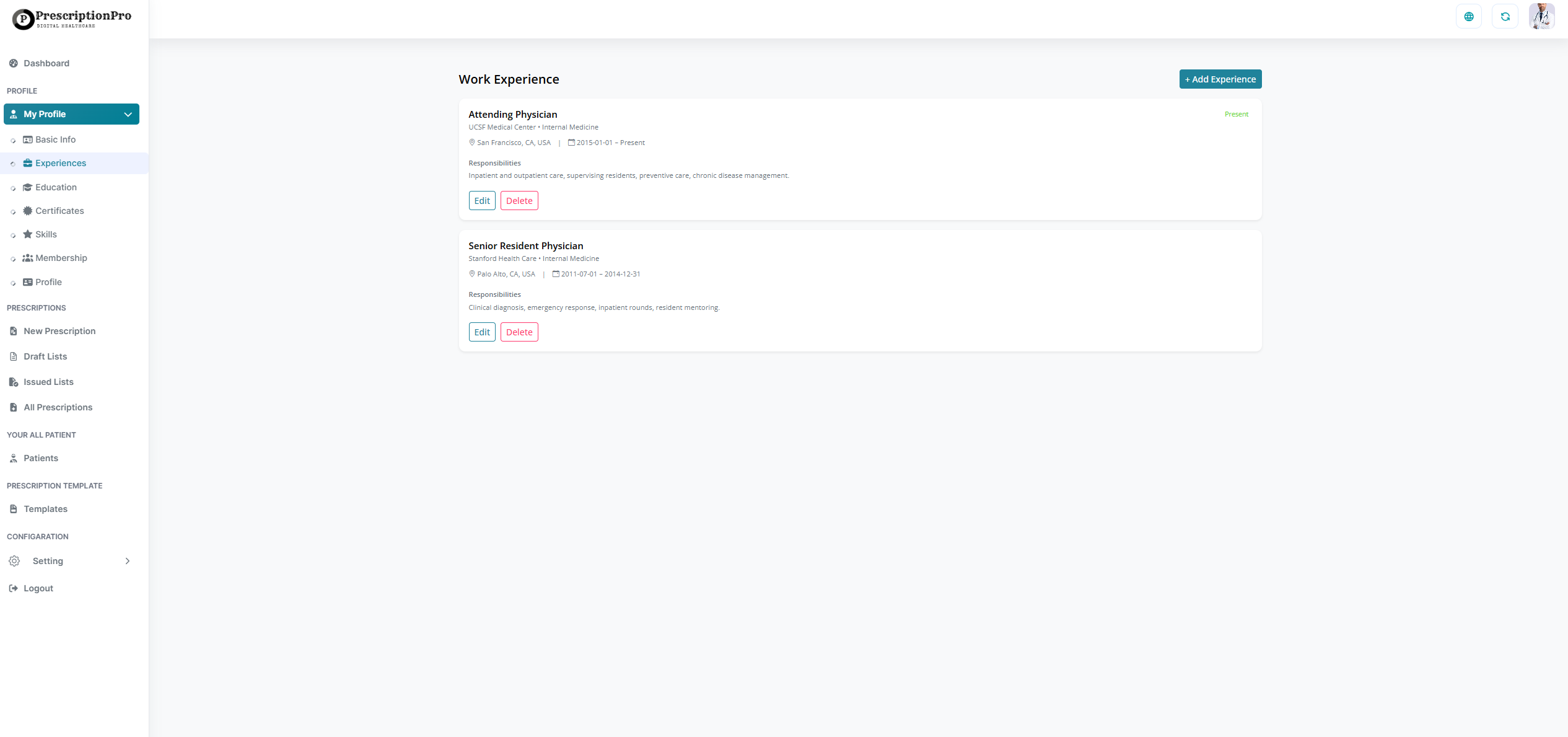Screen dimensions: 1568x737
Task: Go to Certificates in sidebar
Action: tap(59, 211)
